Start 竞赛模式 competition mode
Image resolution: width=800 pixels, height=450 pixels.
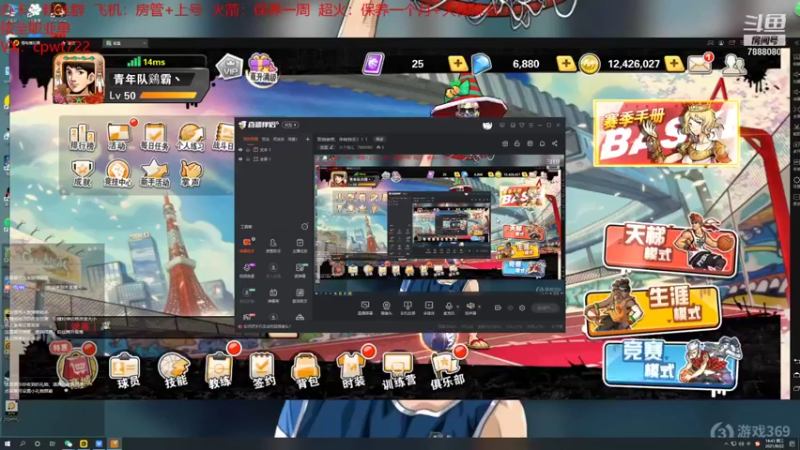(670, 365)
